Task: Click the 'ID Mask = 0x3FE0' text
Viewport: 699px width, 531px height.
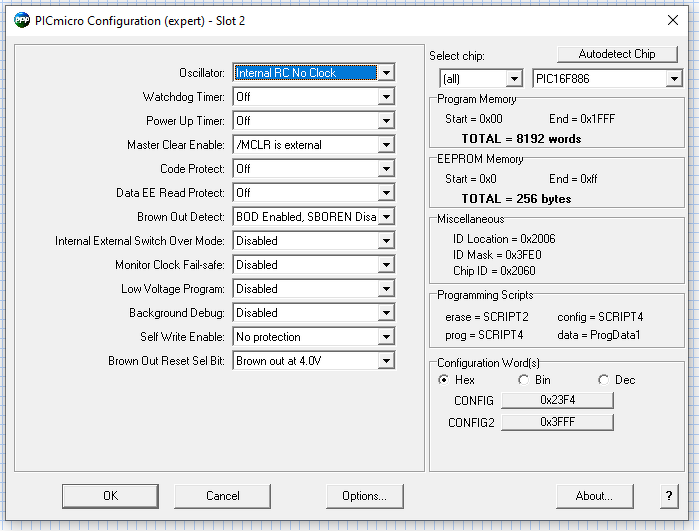Action: 497,255
